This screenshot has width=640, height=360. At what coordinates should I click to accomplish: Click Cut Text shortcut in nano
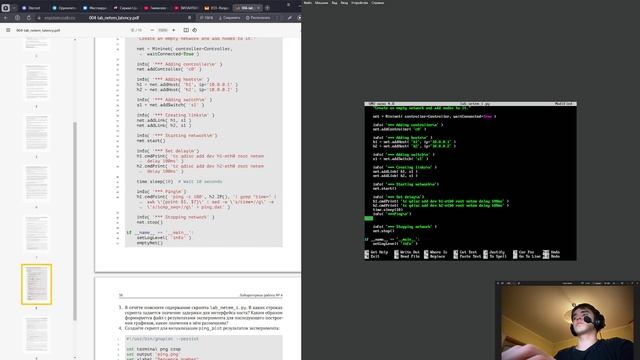pos(465,252)
